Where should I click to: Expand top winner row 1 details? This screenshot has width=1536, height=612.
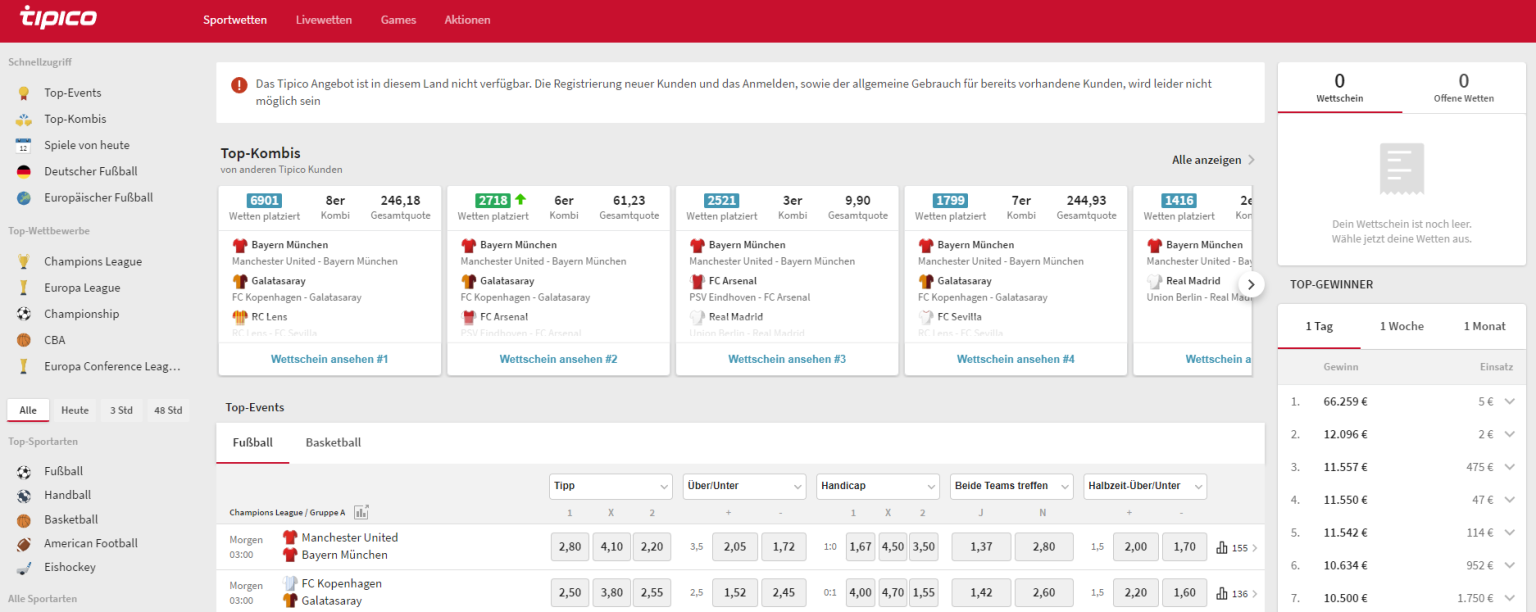pos(1509,401)
